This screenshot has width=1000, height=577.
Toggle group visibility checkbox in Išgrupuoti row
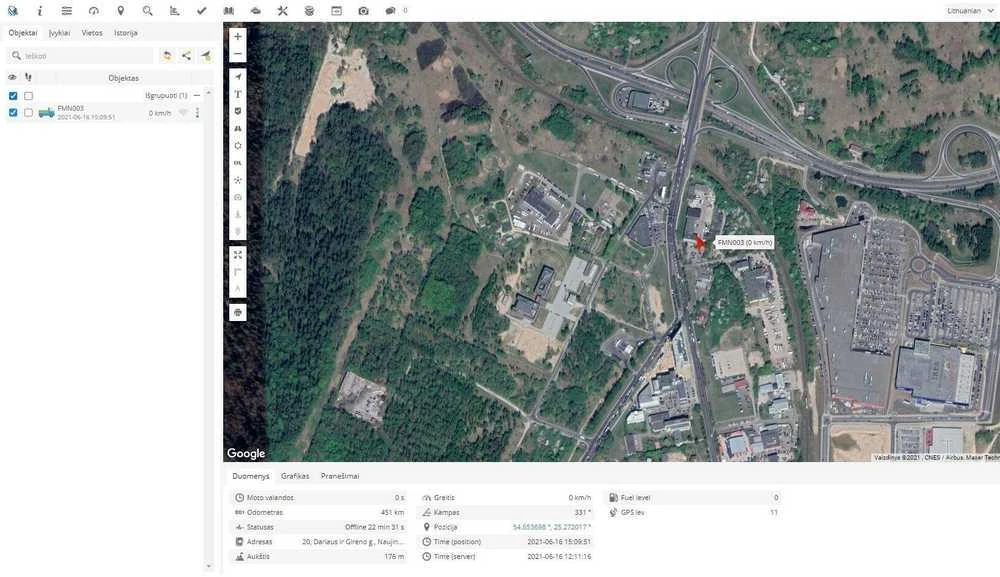13,96
